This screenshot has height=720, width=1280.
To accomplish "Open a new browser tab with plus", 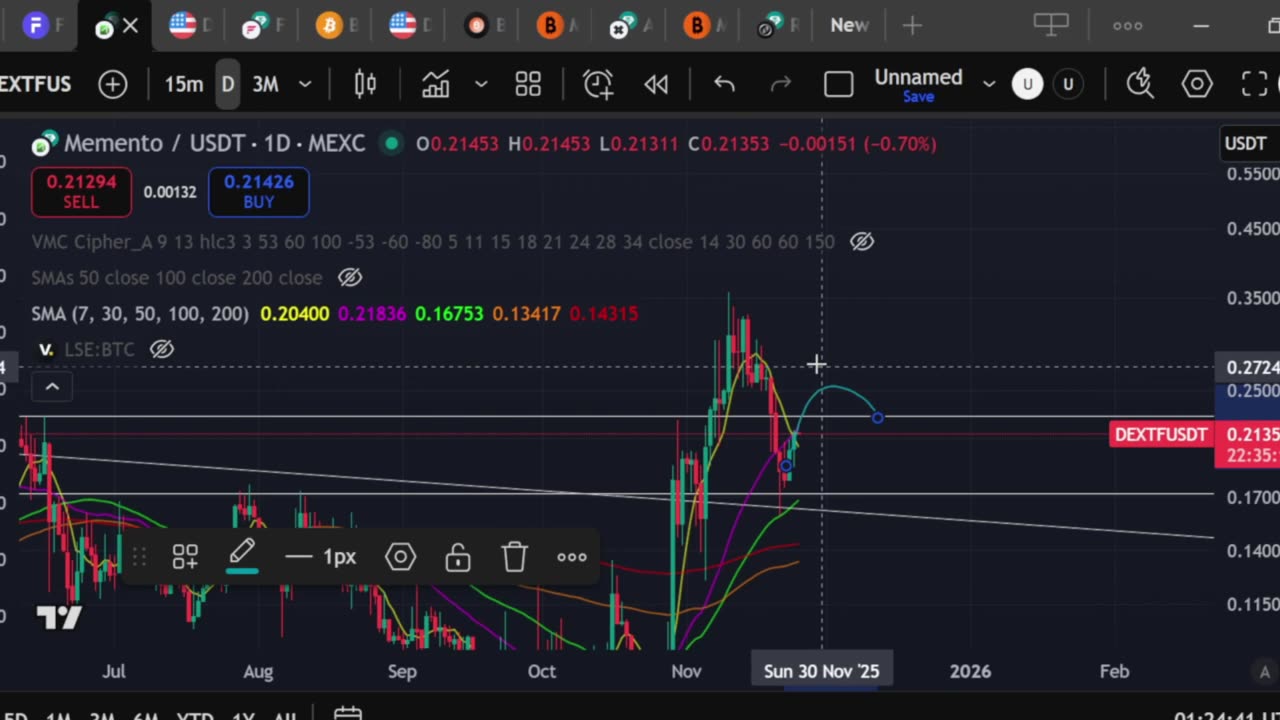I will click(912, 26).
